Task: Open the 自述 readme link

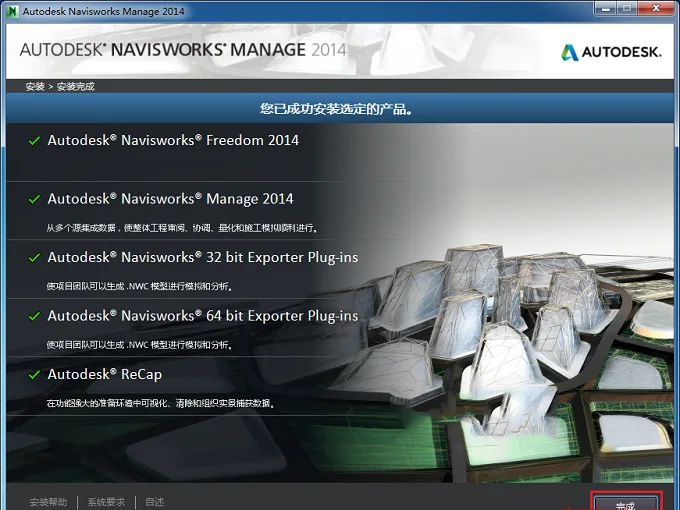Action: pos(155,502)
